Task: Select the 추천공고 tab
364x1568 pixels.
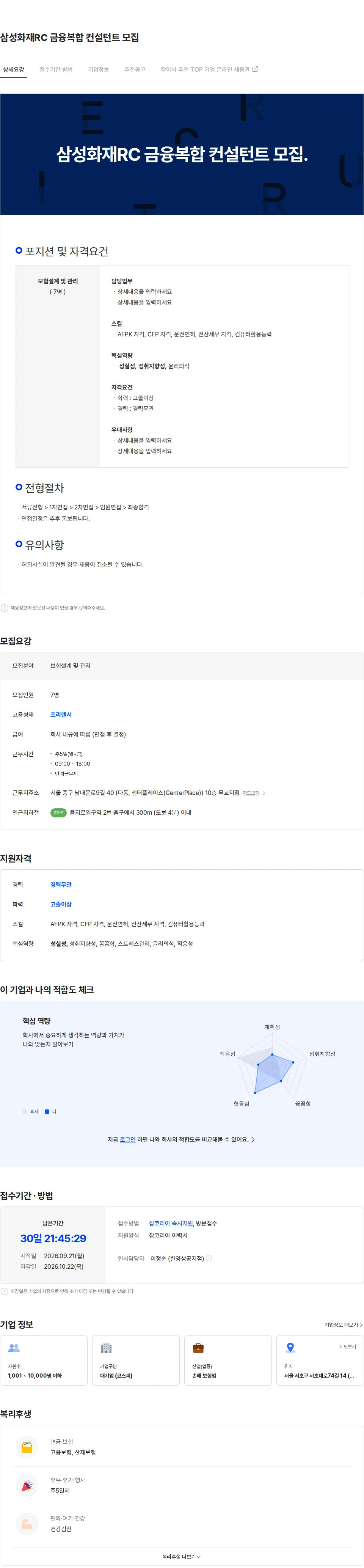Action: click(x=135, y=69)
